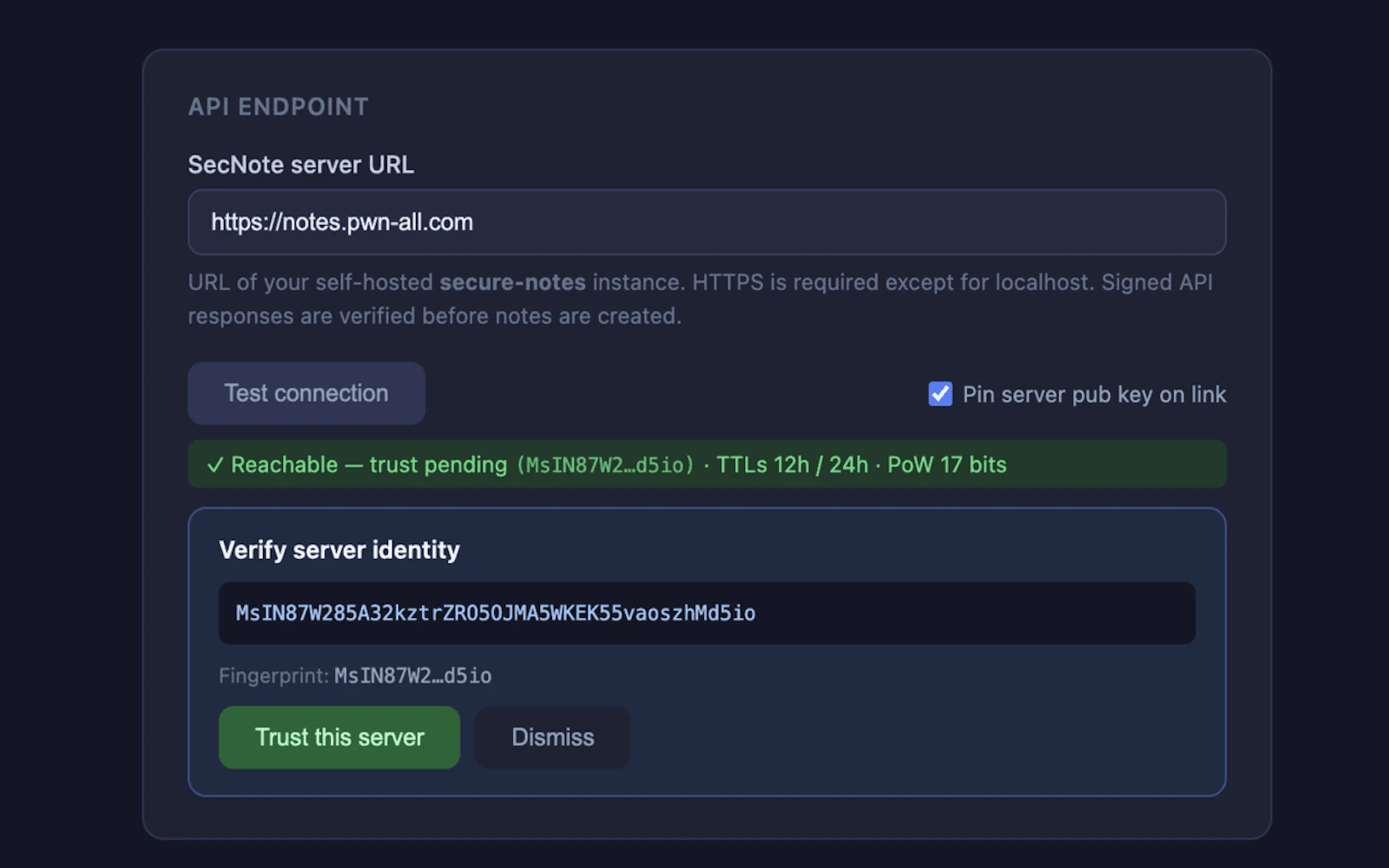
Task: Select the full server public key string
Action: (496, 613)
